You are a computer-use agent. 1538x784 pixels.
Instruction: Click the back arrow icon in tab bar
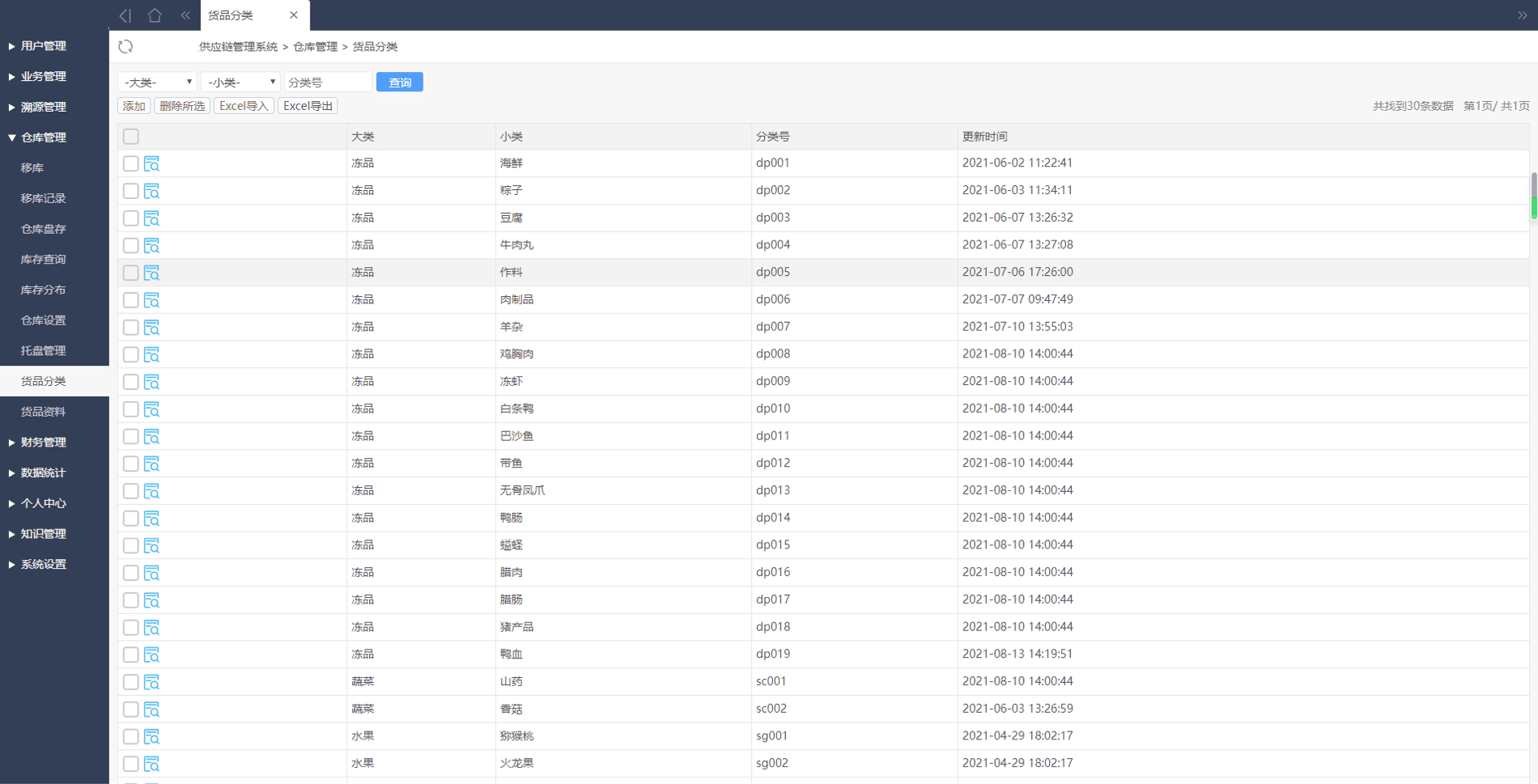125,15
